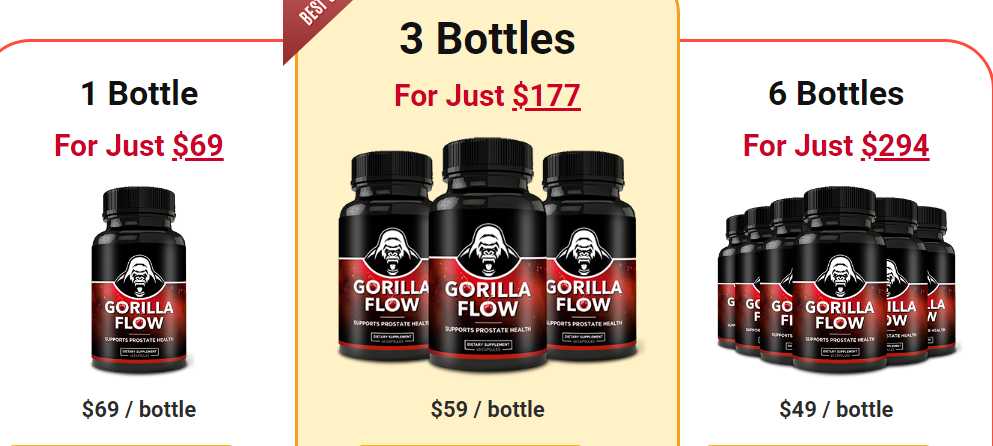Viewport: 993px width, 446px height.
Task: Click the $59 / bottle price text
Action: 488,409
